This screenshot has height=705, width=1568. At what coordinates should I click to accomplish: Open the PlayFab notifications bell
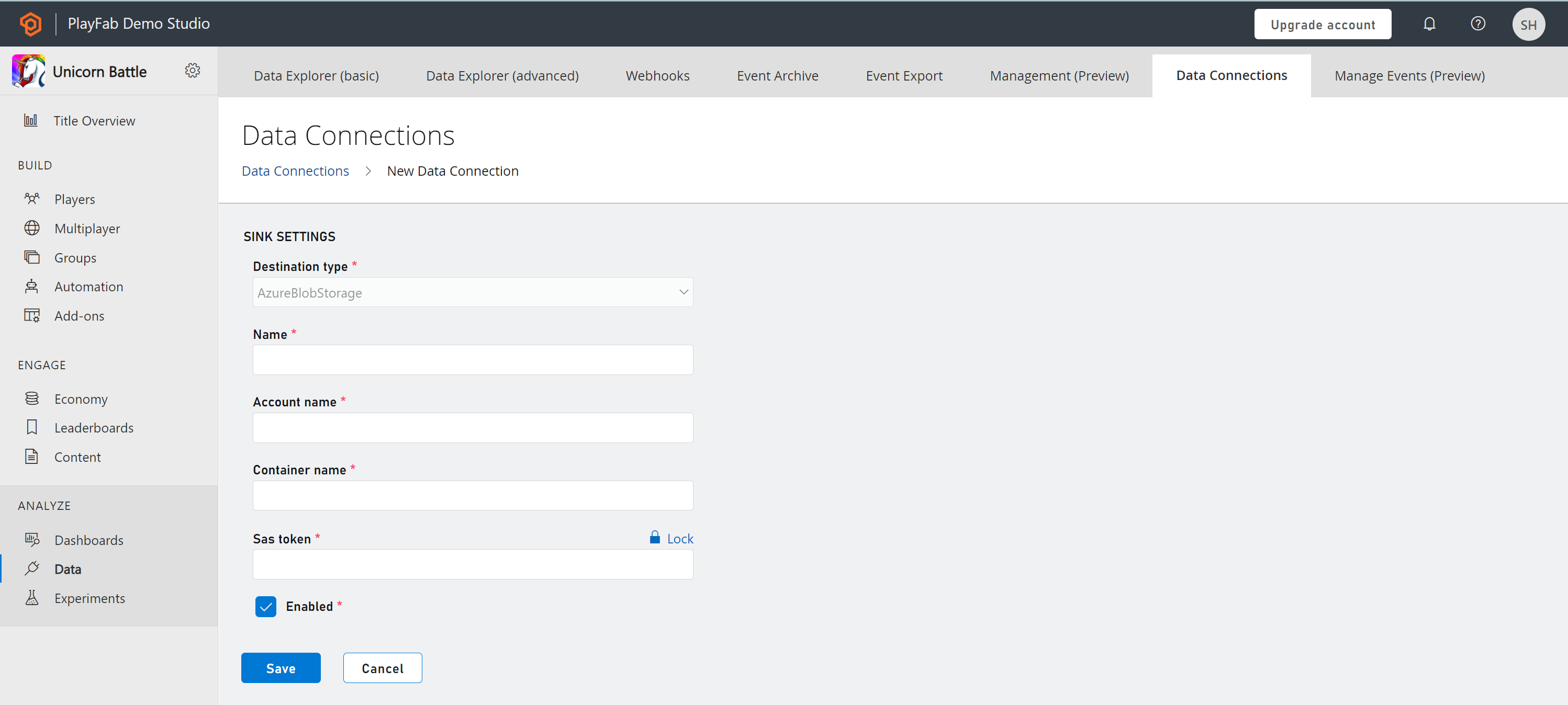point(1429,24)
